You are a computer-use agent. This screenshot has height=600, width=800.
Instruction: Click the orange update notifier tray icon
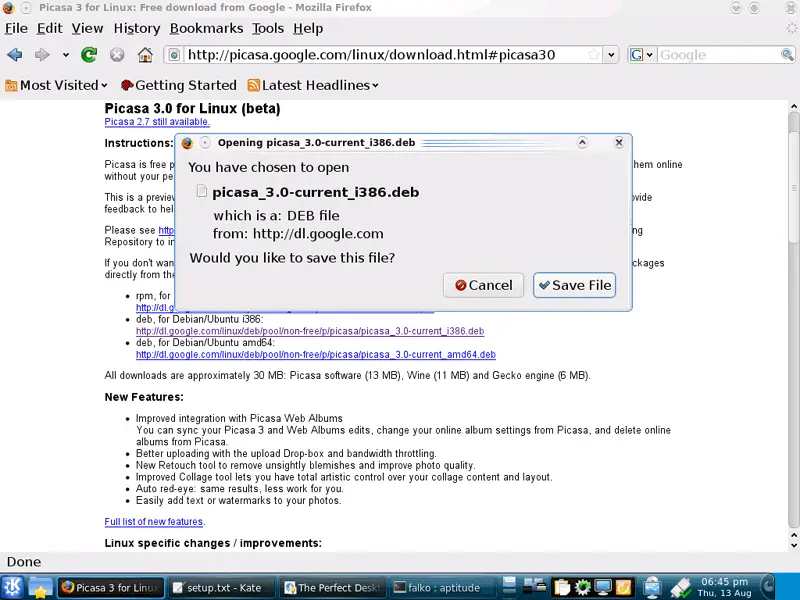point(623,588)
